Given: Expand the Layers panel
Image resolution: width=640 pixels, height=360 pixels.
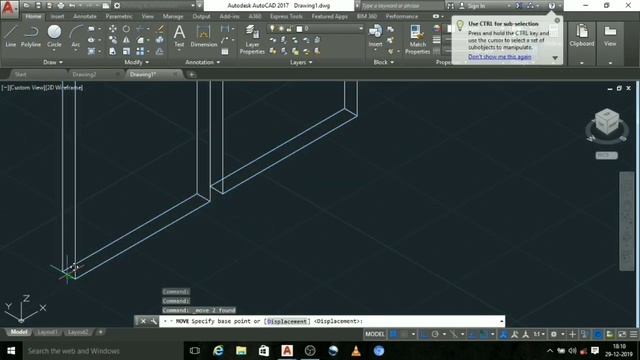Looking at the screenshot, I should pos(301,62).
